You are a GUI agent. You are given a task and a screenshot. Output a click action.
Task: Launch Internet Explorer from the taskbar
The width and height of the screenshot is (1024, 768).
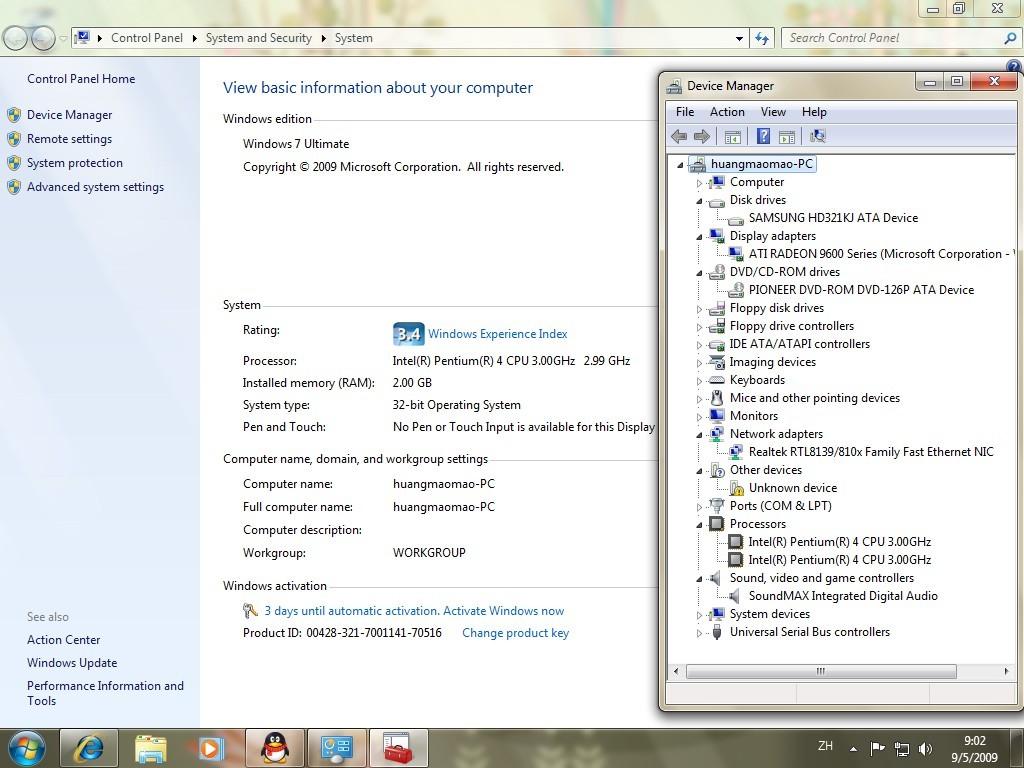(89, 748)
